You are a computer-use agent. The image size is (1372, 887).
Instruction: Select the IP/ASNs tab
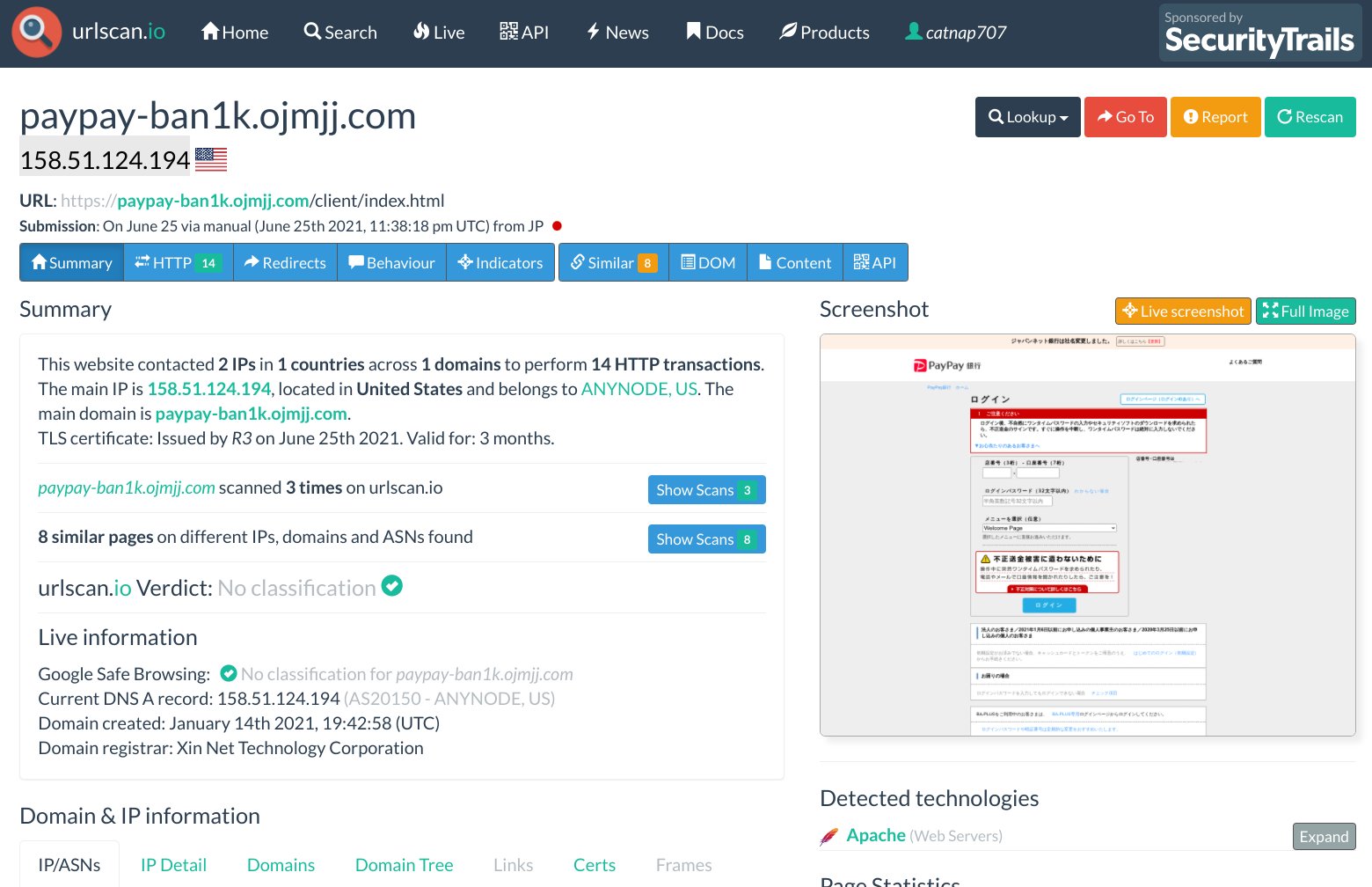[x=69, y=865]
